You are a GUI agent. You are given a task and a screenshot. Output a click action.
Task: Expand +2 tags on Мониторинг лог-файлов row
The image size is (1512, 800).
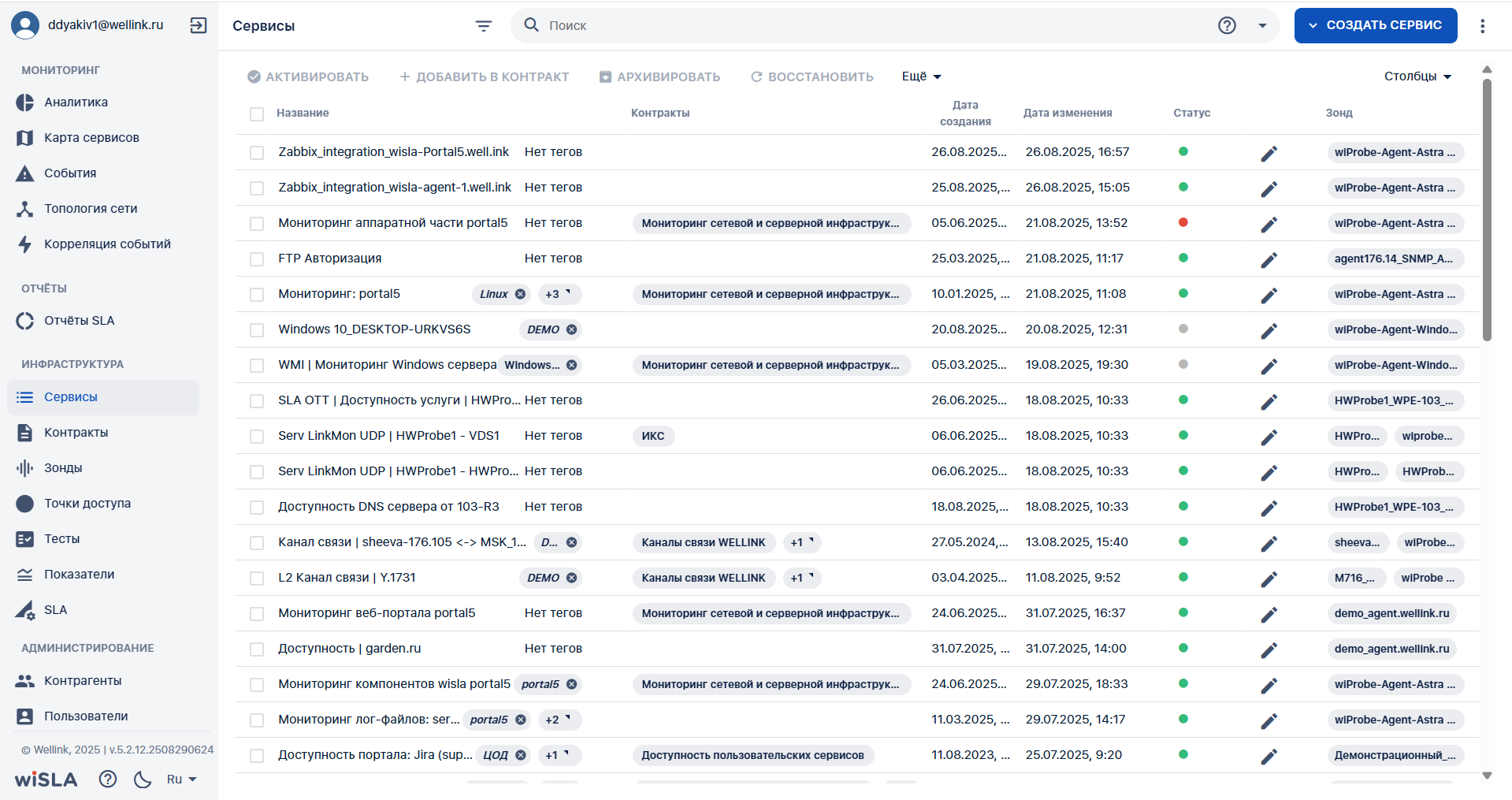[x=560, y=720]
